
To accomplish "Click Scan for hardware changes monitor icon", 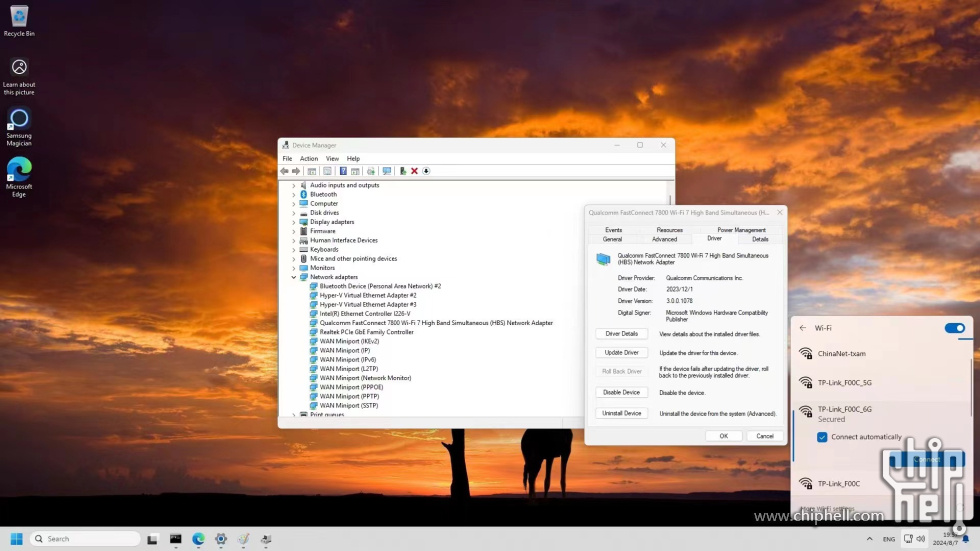I will 387,171.
